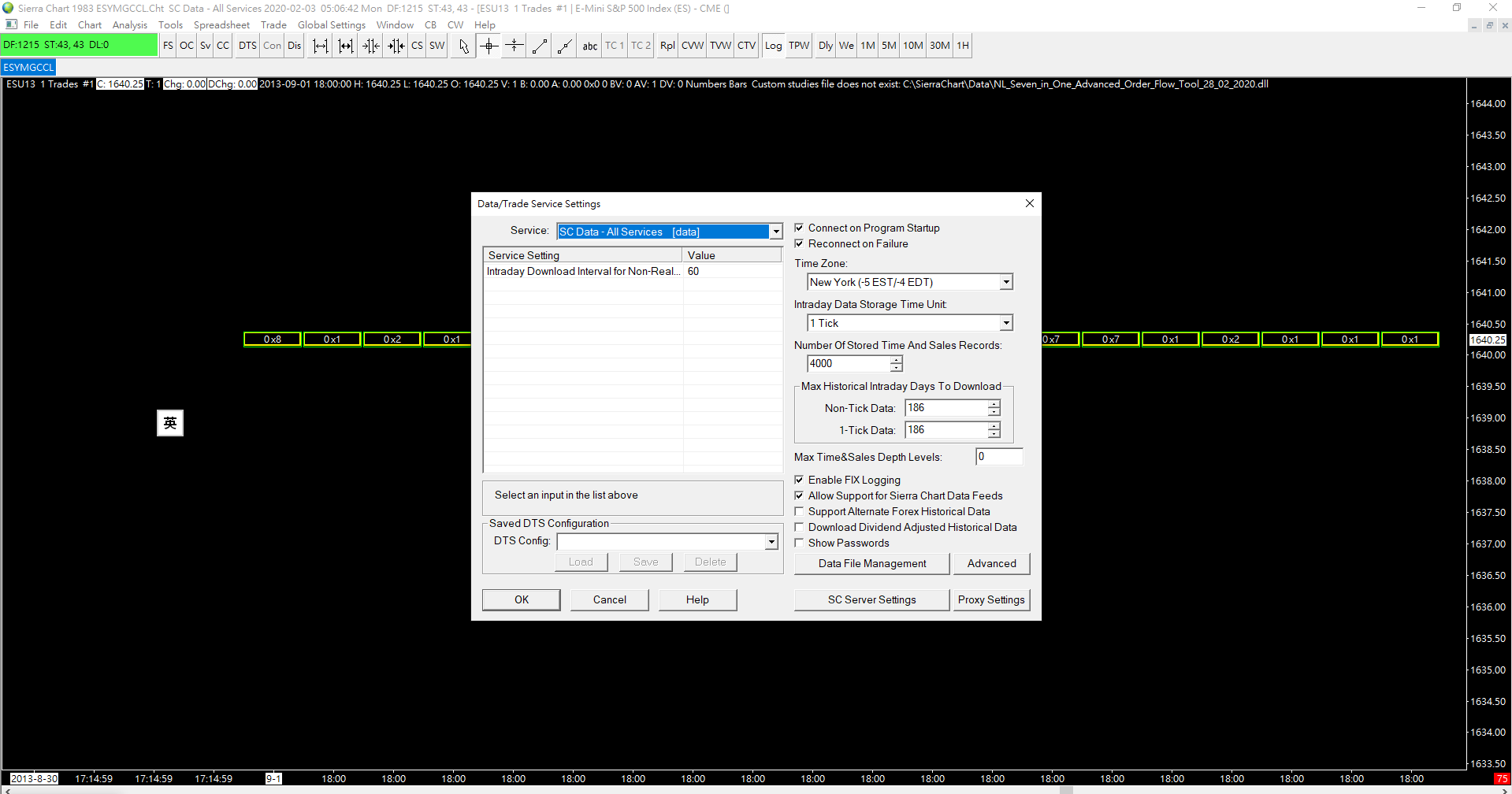Click the CS toolbar button

417,46
